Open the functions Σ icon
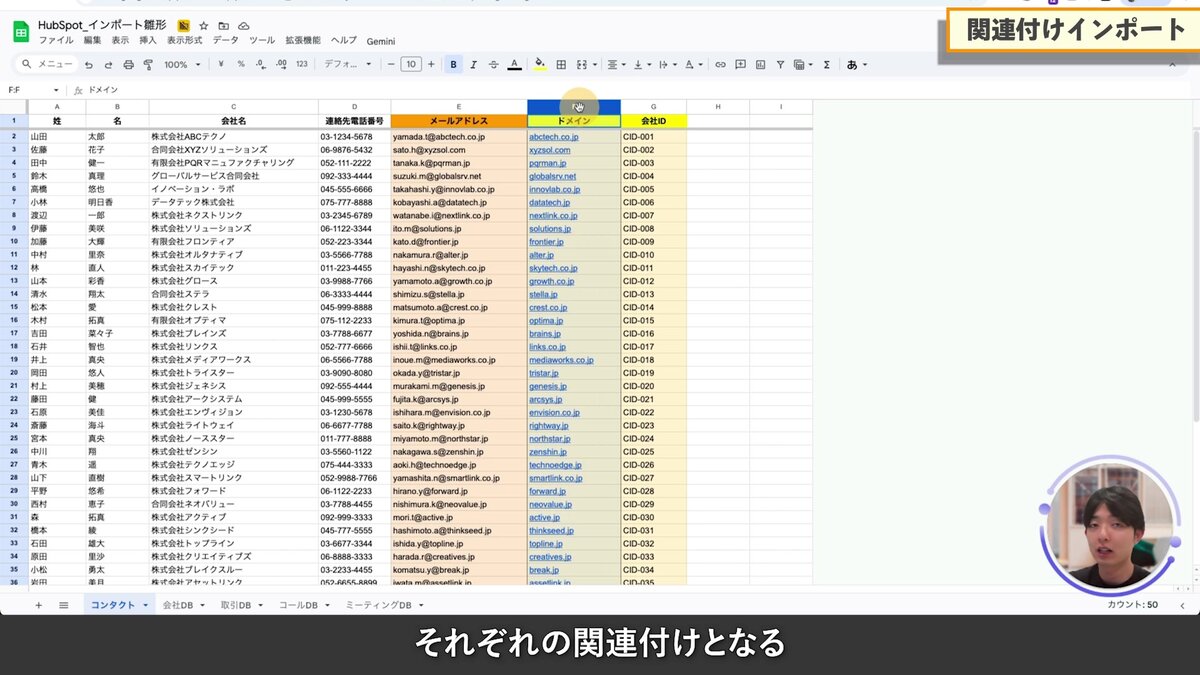 pos(827,64)
